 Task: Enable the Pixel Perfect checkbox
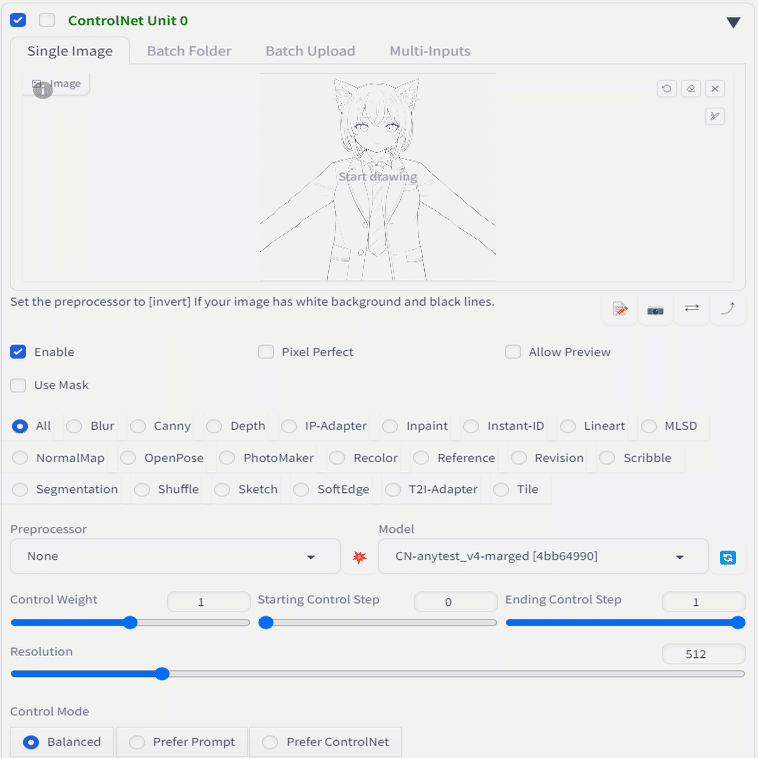point(266,352)
